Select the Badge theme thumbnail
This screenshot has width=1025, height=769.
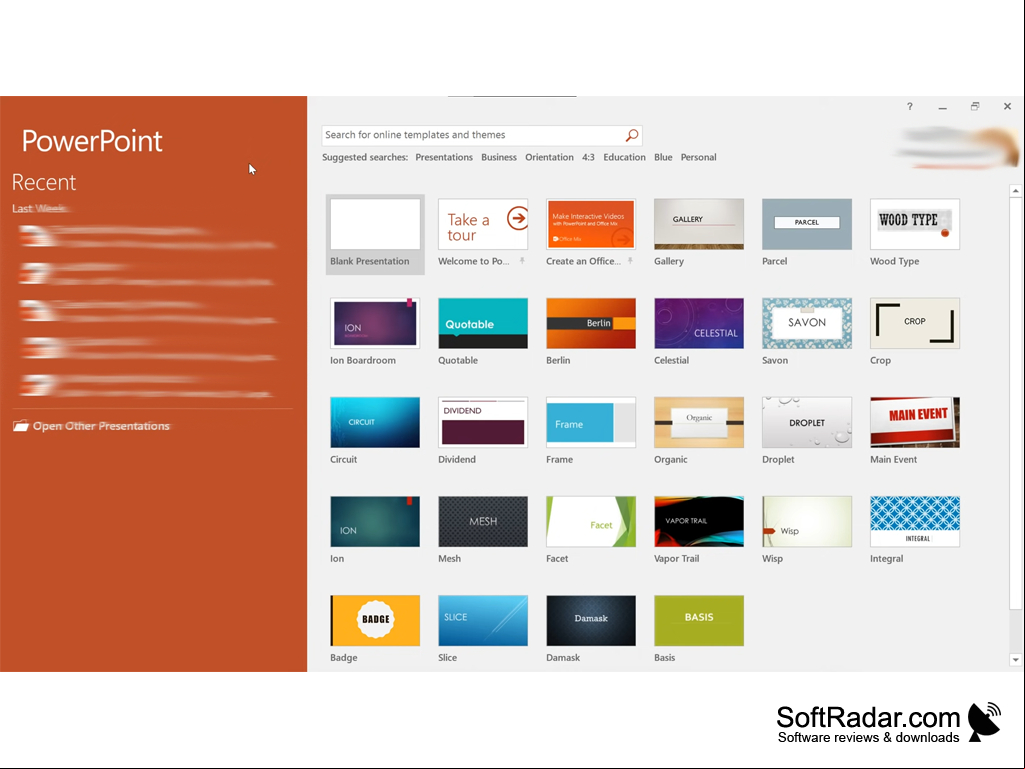tap(375, 621)
